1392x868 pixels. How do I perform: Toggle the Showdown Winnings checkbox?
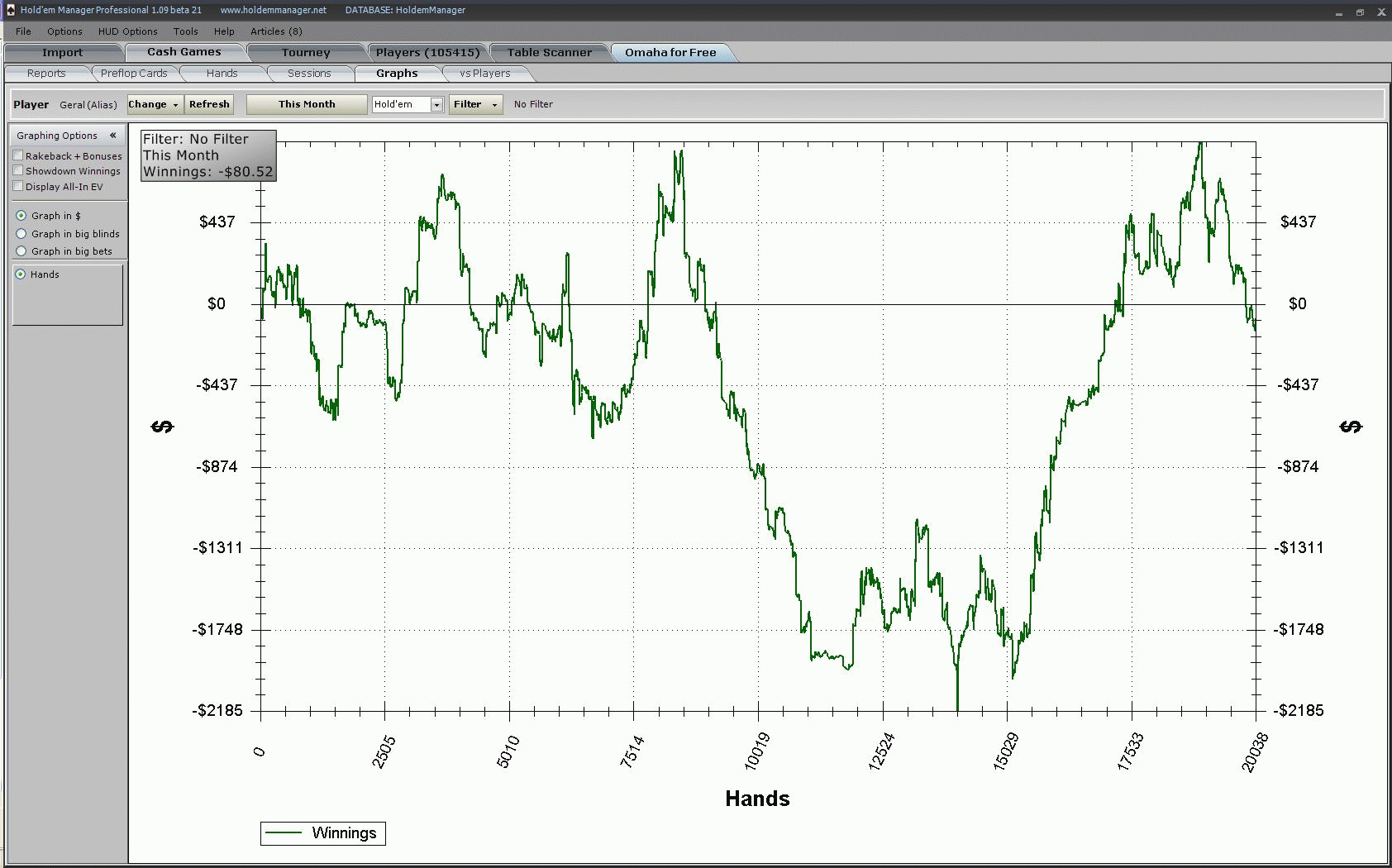[x=18, y=170]
